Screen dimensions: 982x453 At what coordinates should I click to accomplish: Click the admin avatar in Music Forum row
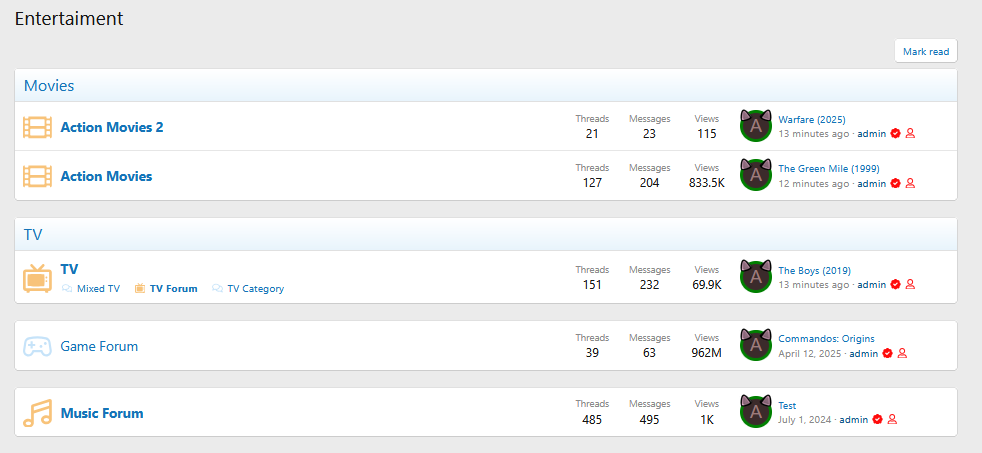click(x=756, y=412)
